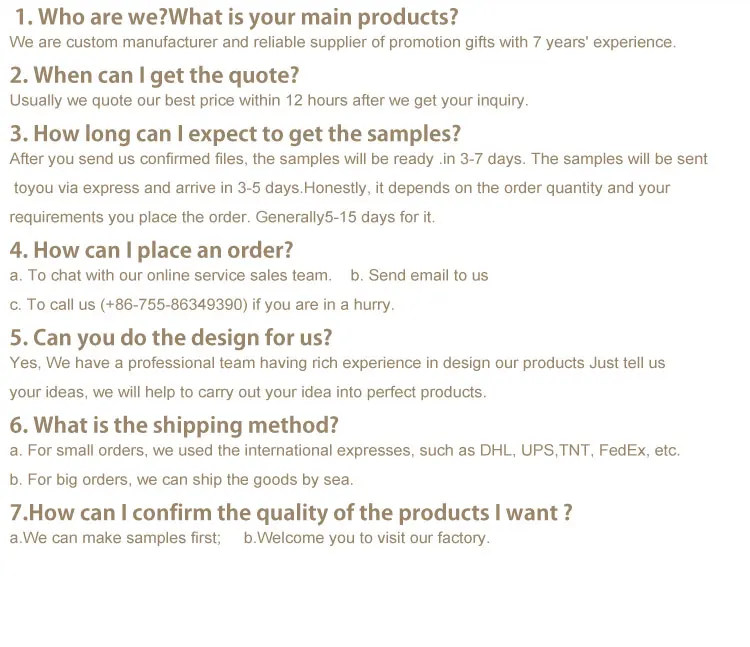Screen dimensions: 750x647
Task: Click "For big orders, we can ship by sea"
Action: click(x=181, y=480)
